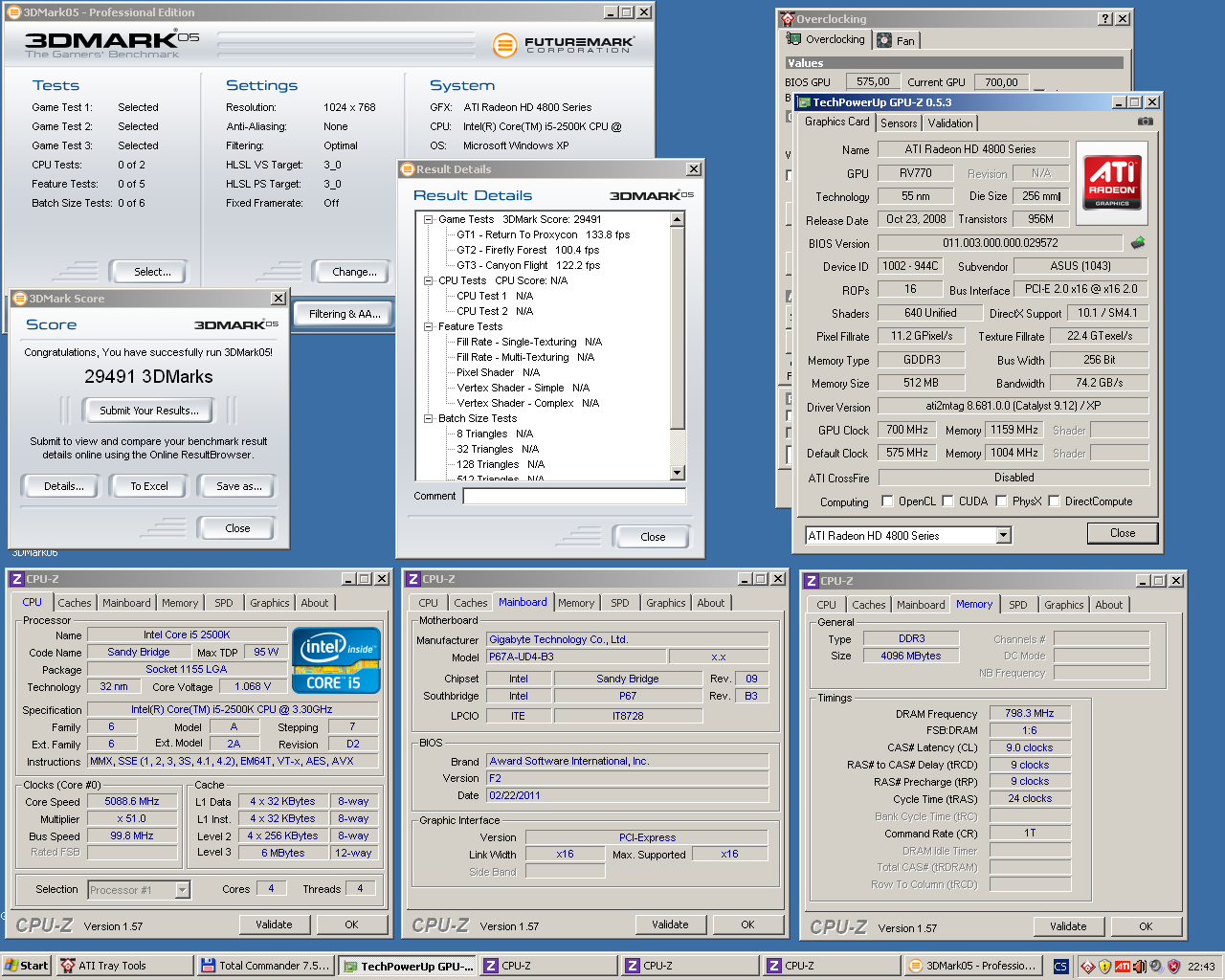The width and height of the screenshot is (1225, 980).
Task: Click the 3DMark05 Professional Edition title icon
Action: point(14,12)
